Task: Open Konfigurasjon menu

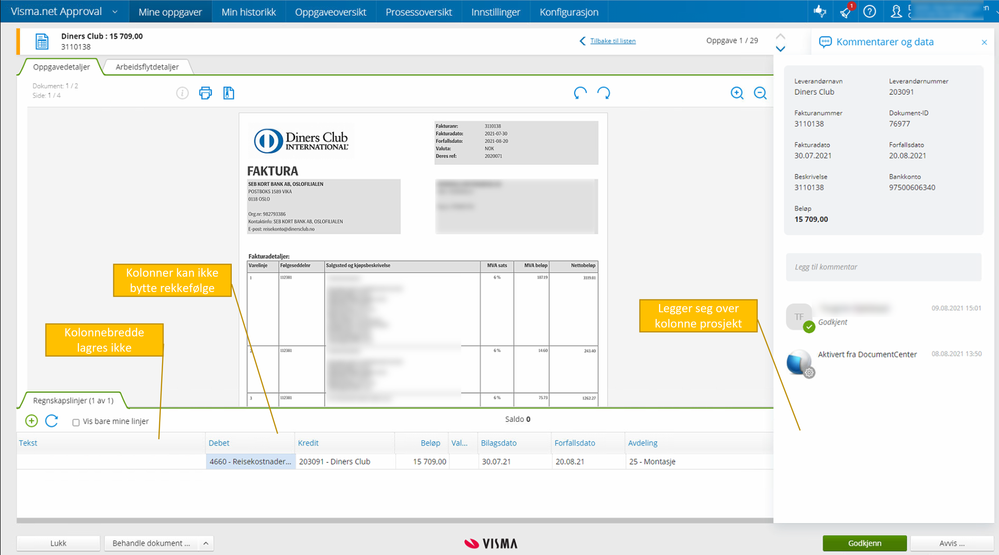Action: click(x=569, y=11)
